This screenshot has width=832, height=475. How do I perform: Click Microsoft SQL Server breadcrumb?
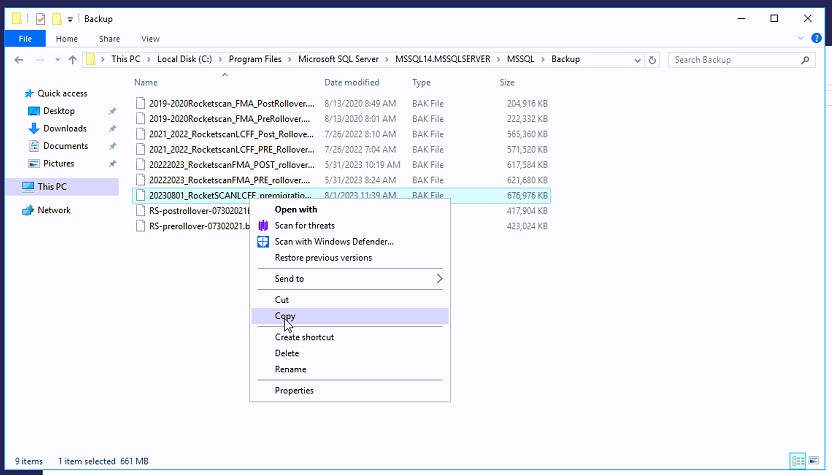(338, 59)
